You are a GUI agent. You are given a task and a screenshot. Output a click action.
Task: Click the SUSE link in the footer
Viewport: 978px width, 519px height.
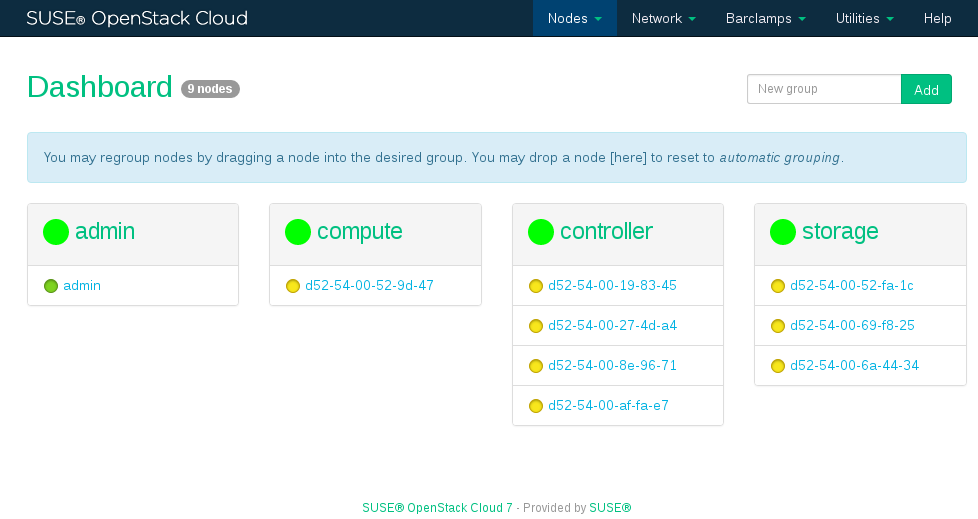click(x=610, y=508)
